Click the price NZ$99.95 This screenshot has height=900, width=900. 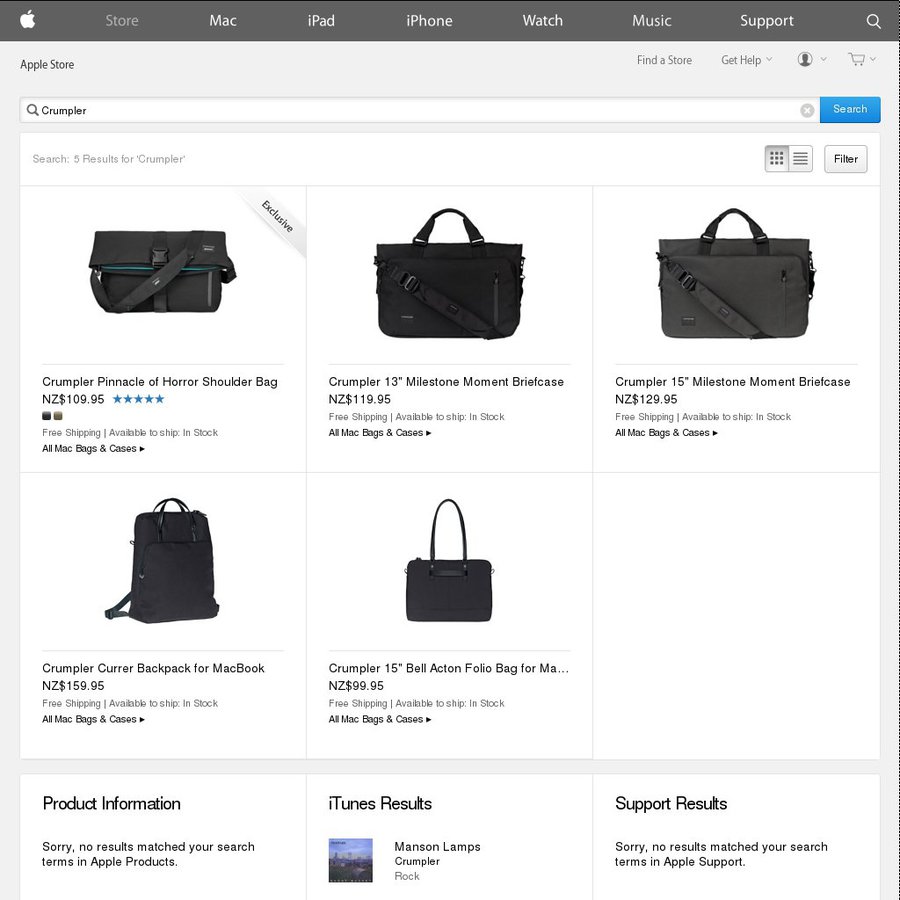pyautogui.click(x=356, y=685)
